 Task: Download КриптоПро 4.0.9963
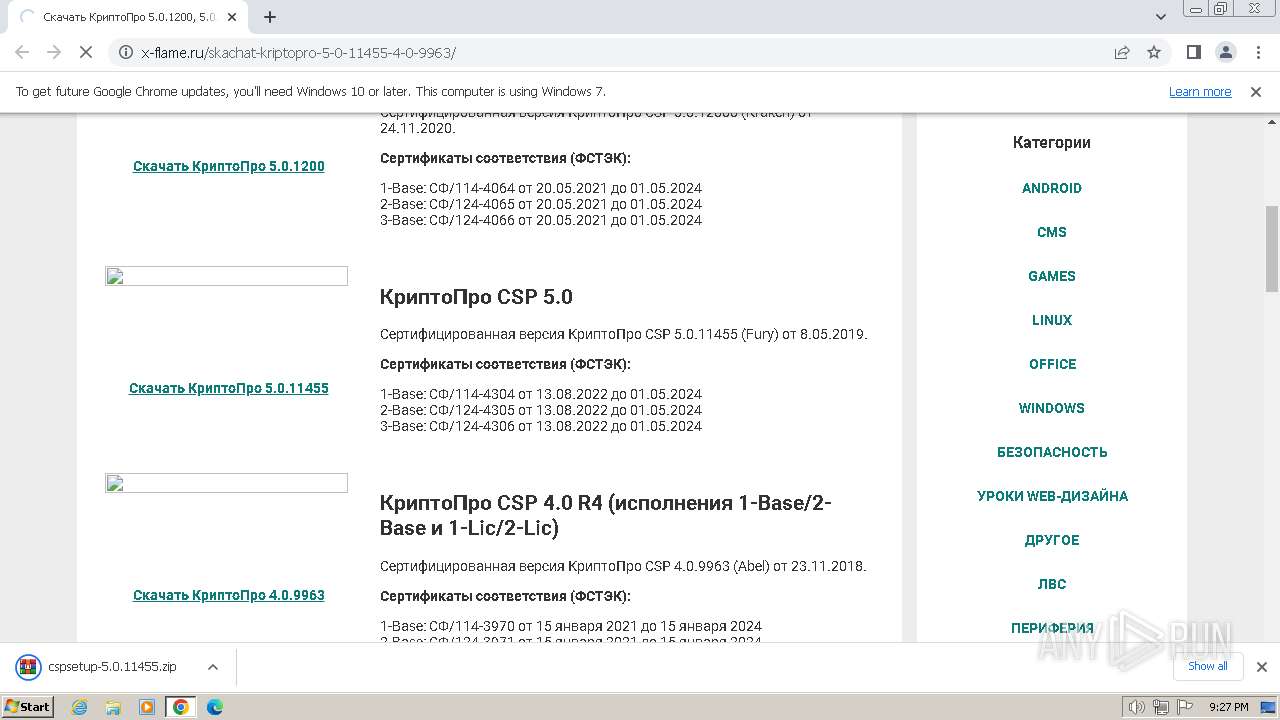click(x=229, y=595)
